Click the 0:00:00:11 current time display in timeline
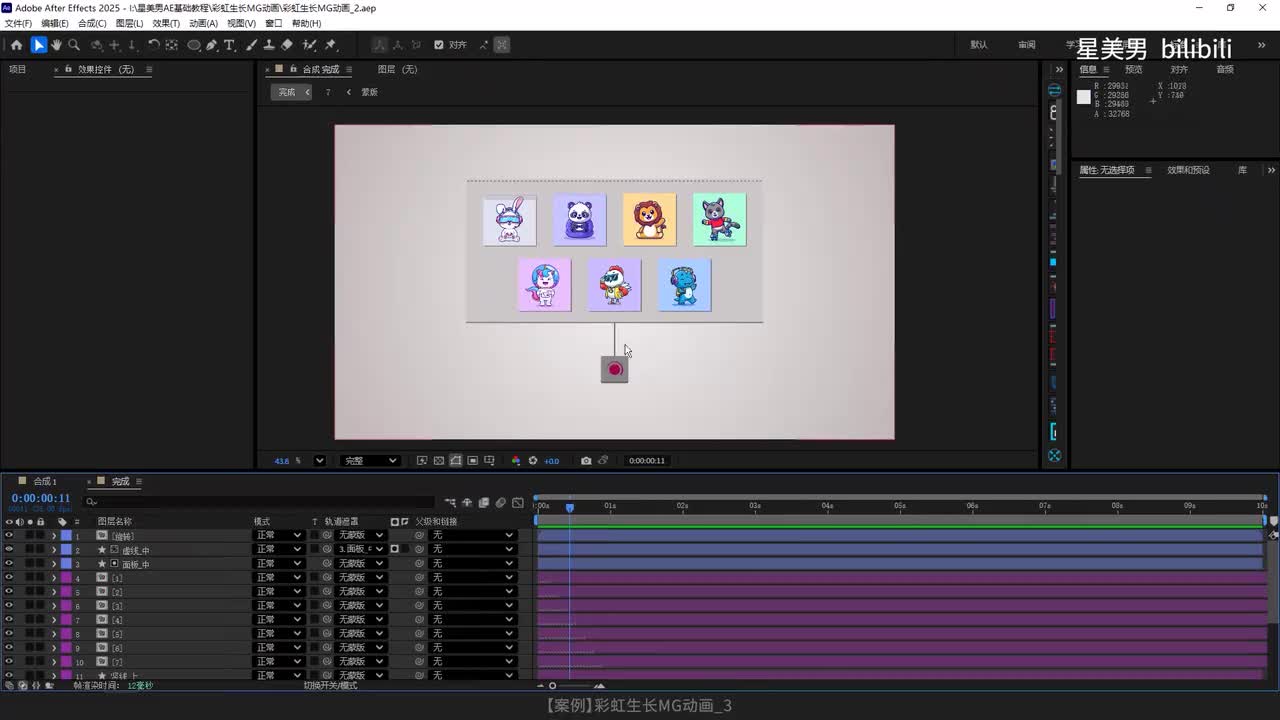The width and height of the screenshot is (1280, 720). tap(41, 498)
